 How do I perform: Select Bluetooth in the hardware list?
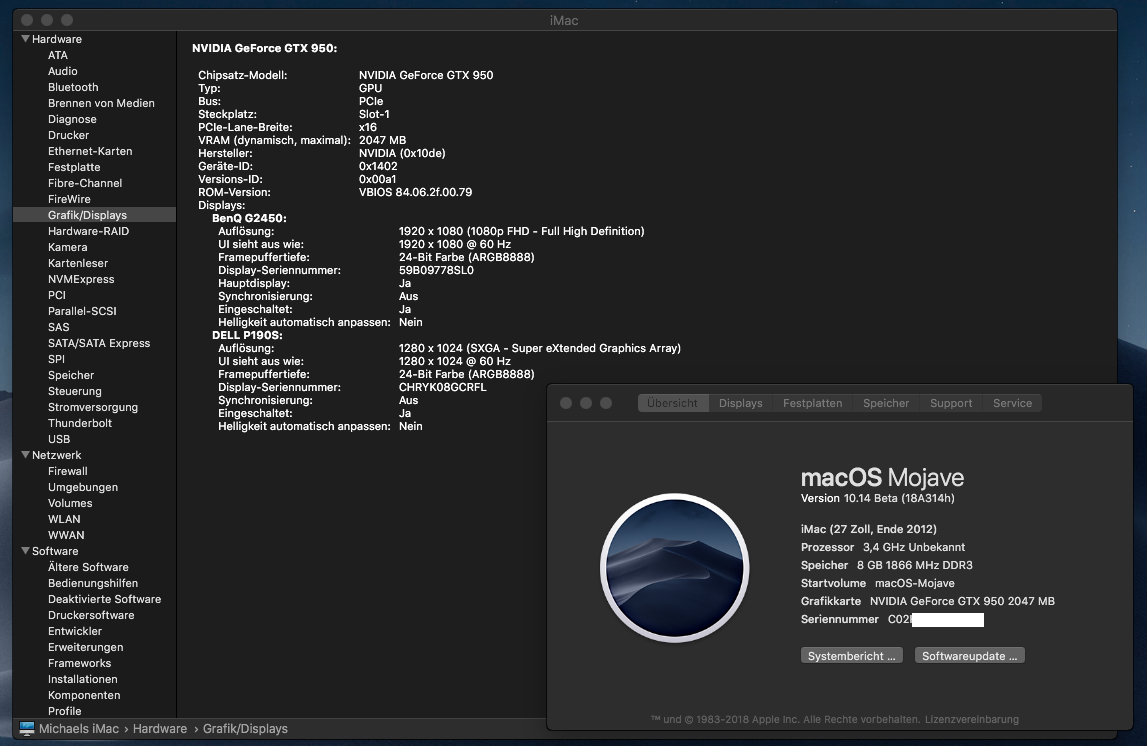point(73,87)
